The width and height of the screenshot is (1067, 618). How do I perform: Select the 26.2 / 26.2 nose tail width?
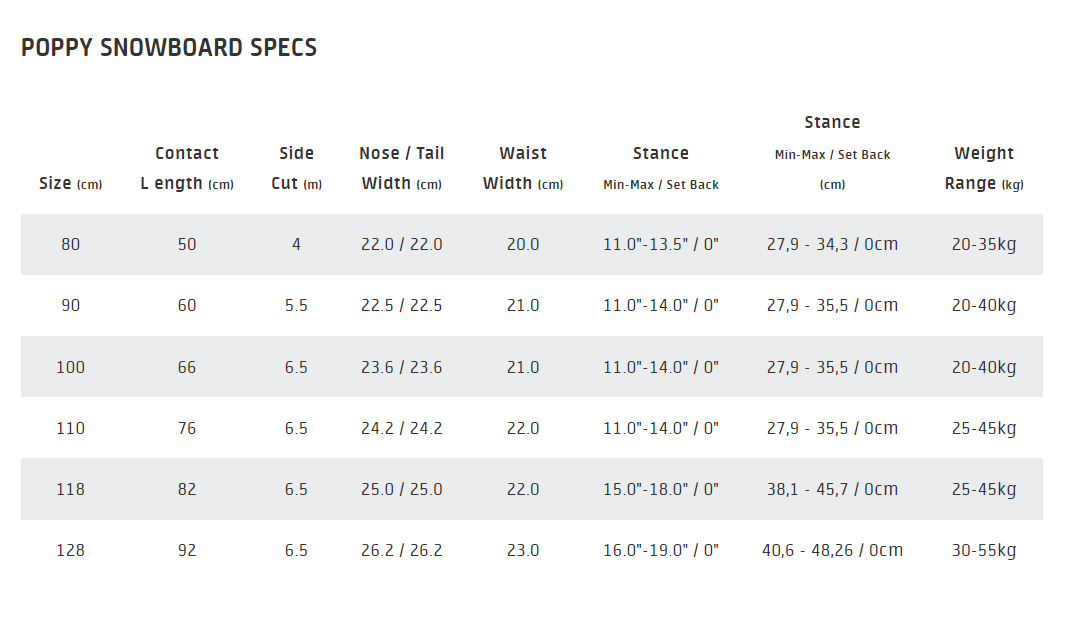point(401,550)
